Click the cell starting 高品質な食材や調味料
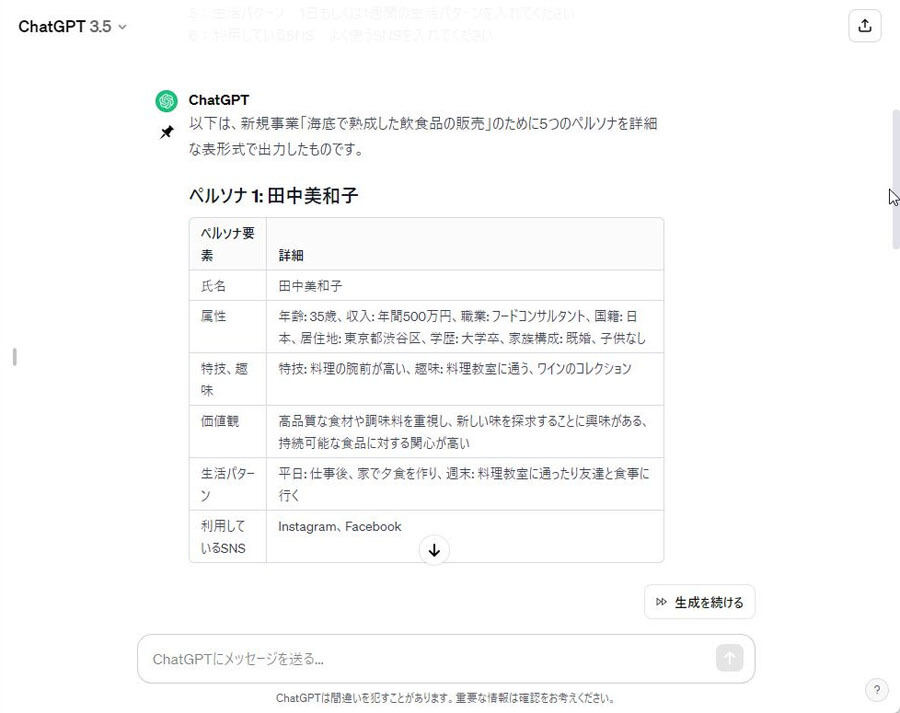The height and width of the screenshot is (713, 900). tap(464, 432)
